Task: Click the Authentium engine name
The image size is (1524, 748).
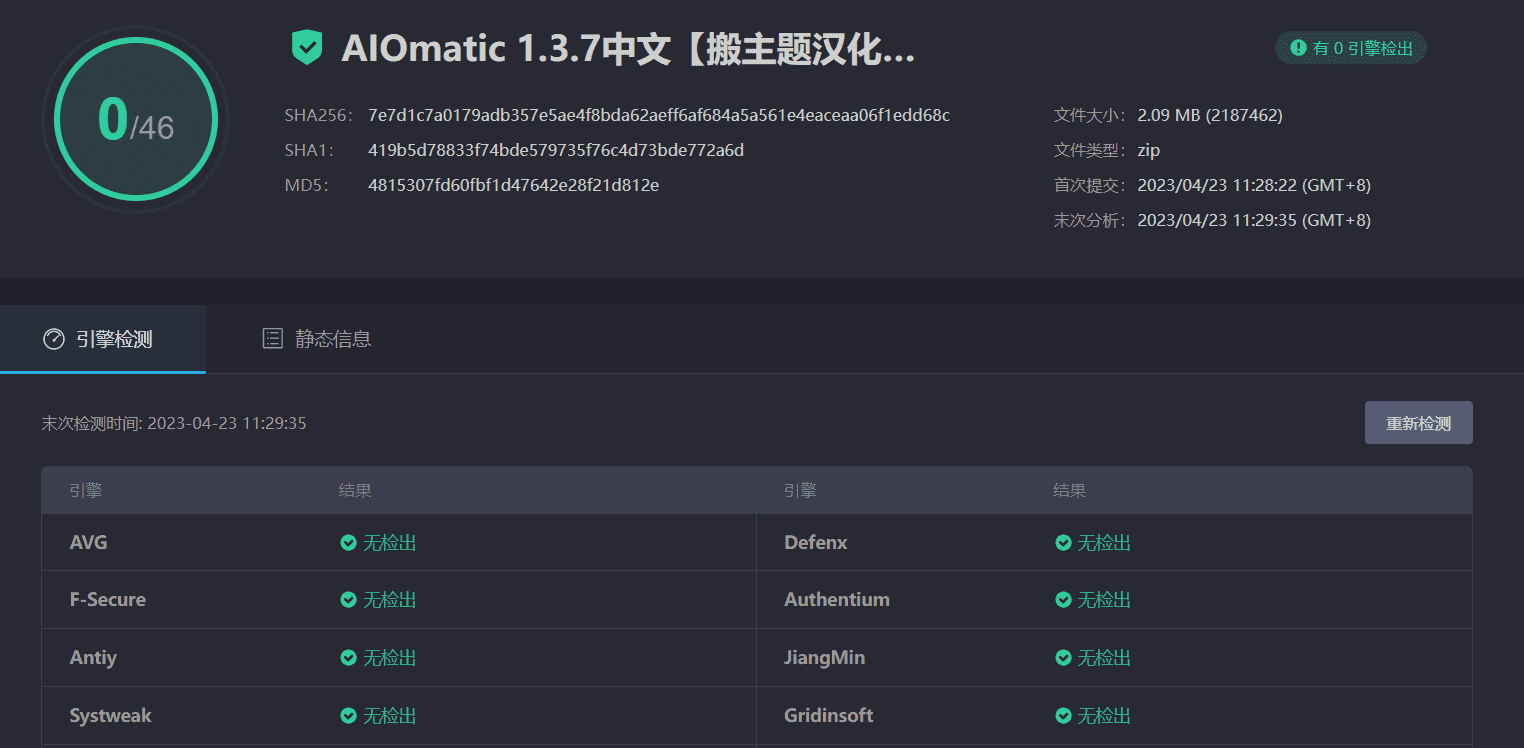Action: pos(837,600)
